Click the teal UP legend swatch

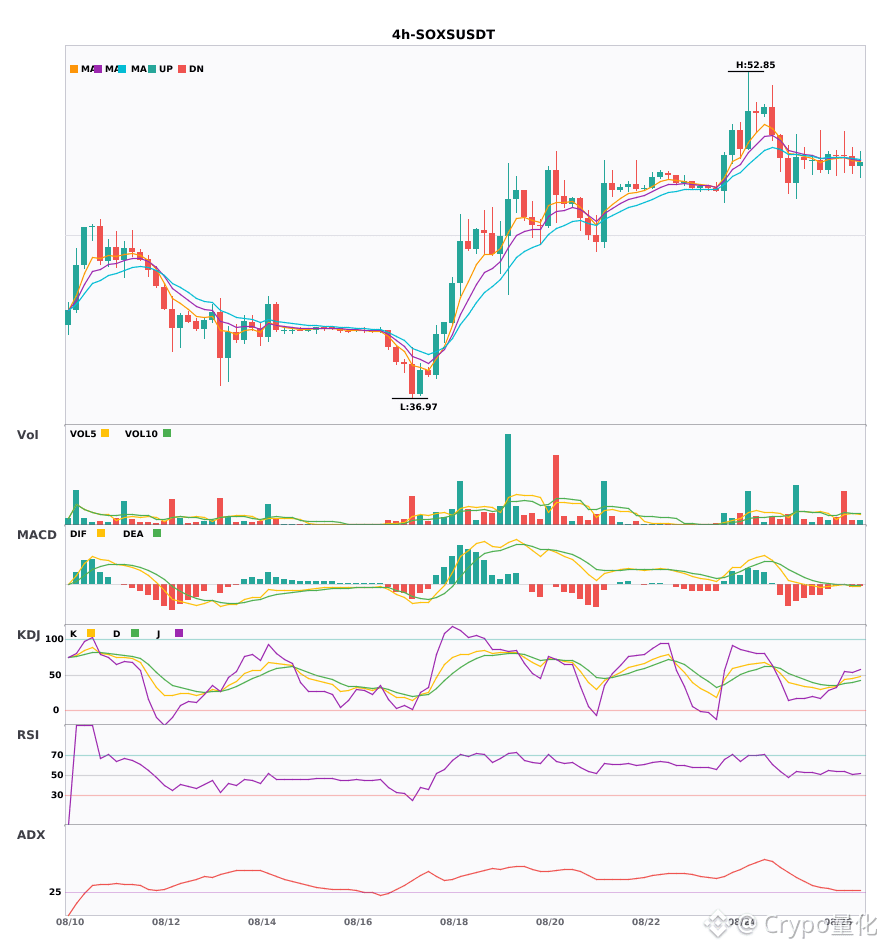point(152,69)
